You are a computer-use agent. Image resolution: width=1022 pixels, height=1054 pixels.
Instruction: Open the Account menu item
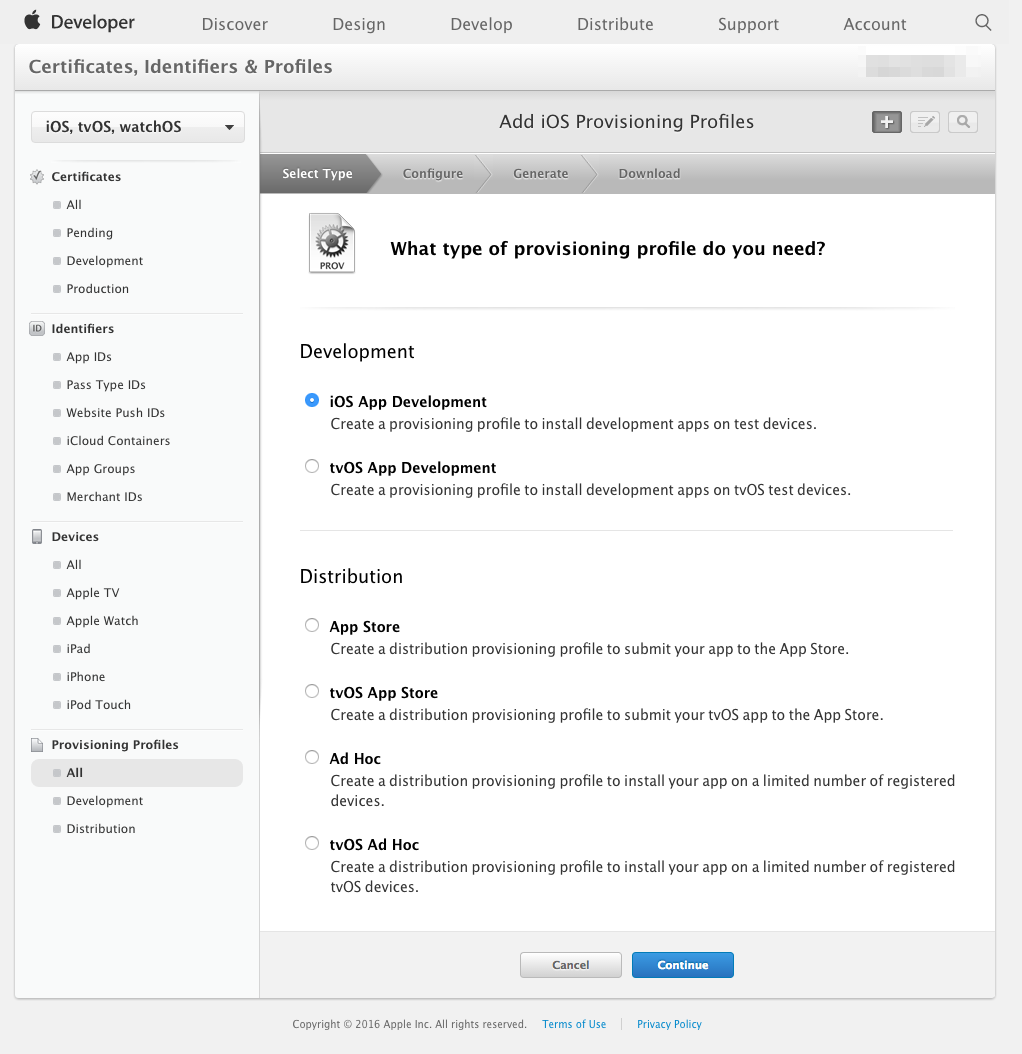pyautogui.click(x=874, y=23)
